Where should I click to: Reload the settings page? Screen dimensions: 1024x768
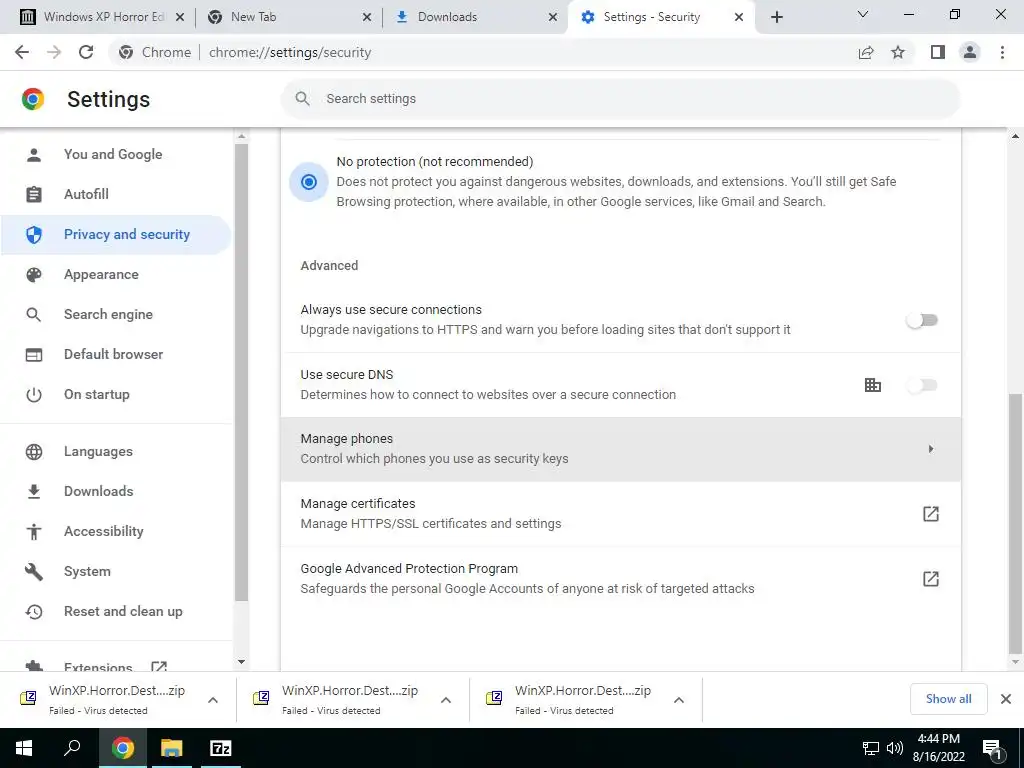pos(86,52)
